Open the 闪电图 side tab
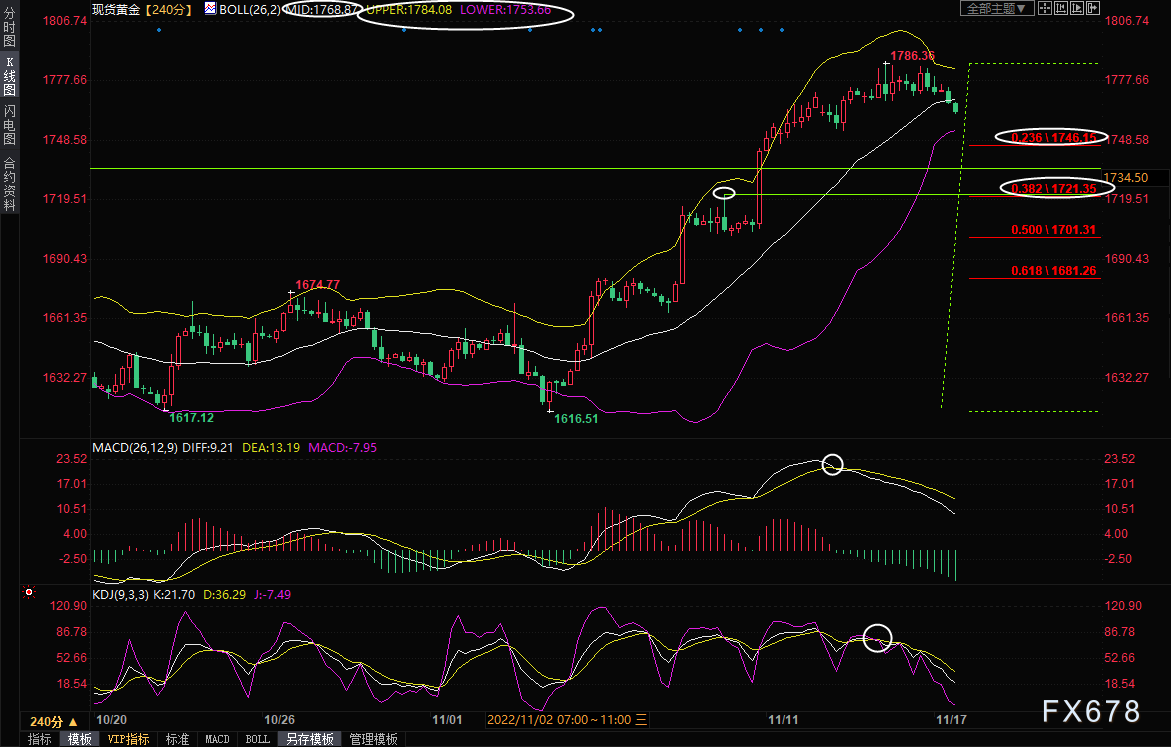1171x747 pixels. [9, 123]
